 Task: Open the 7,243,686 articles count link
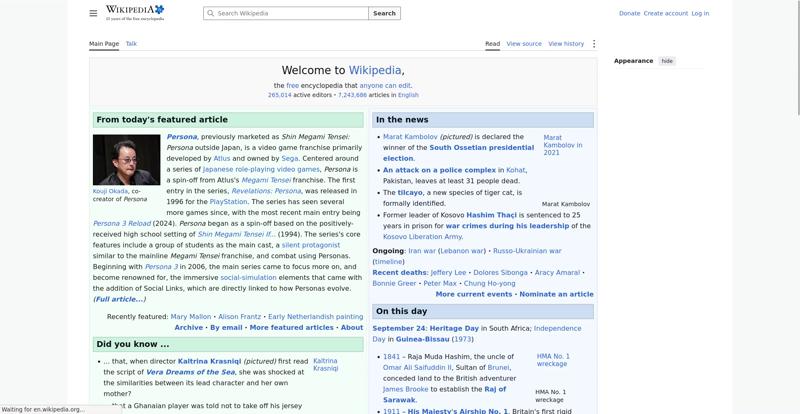coord(352,95)
